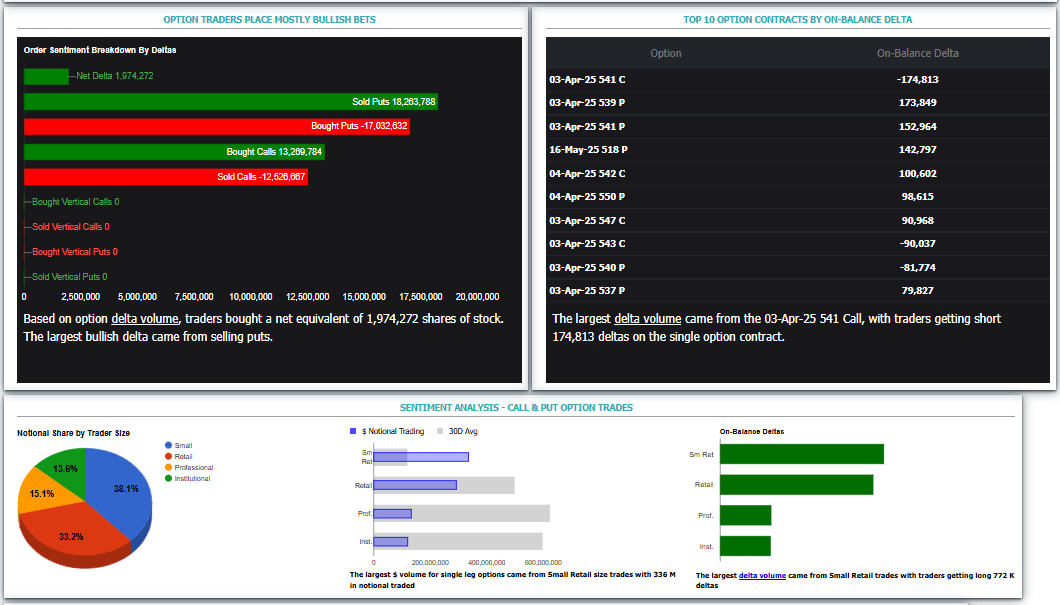Screen dimensions: 1060x605
Task: Click the 98,615 delta value
Action: point(917,197)
